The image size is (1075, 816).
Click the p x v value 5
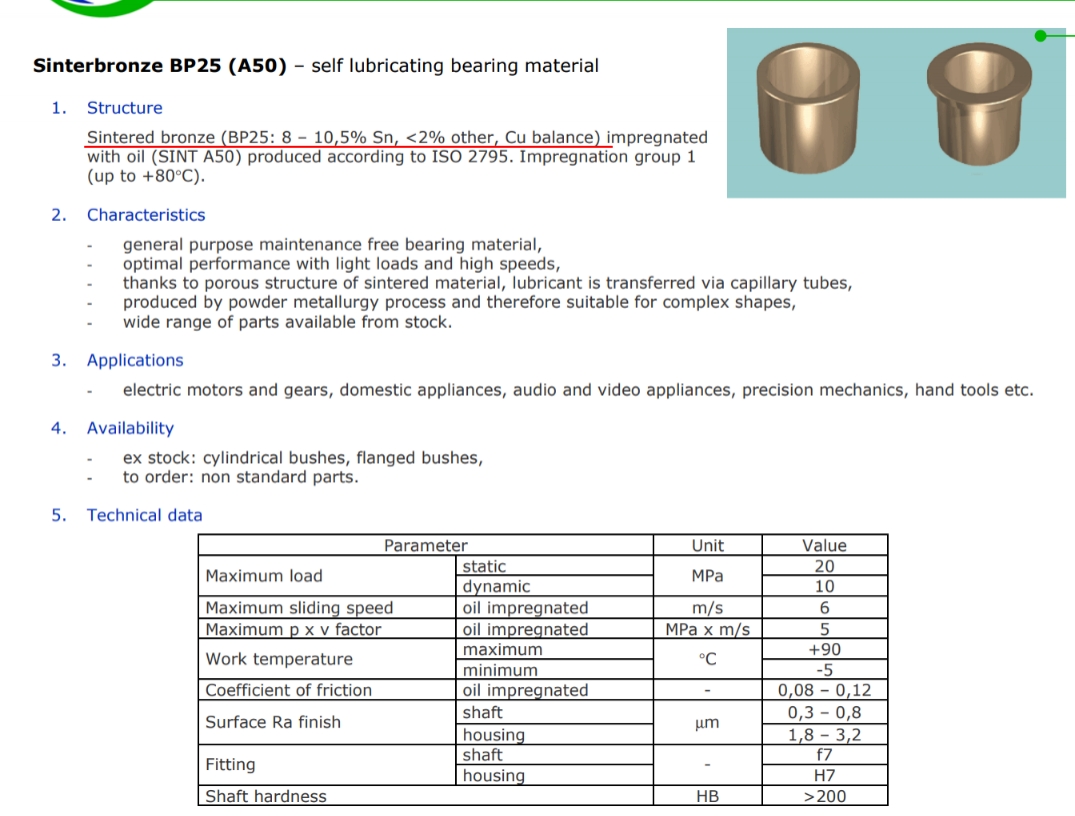click(825, 629)
